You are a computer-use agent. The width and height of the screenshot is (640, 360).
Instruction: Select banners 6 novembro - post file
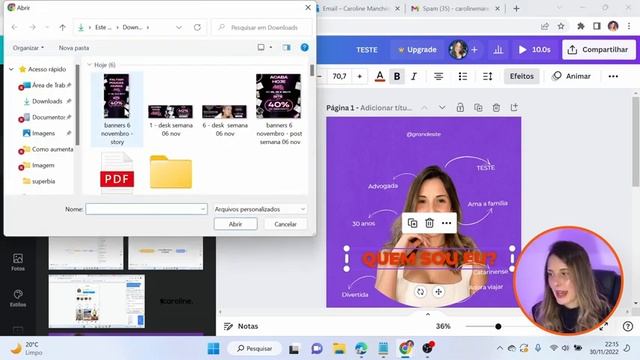point(279,109)
